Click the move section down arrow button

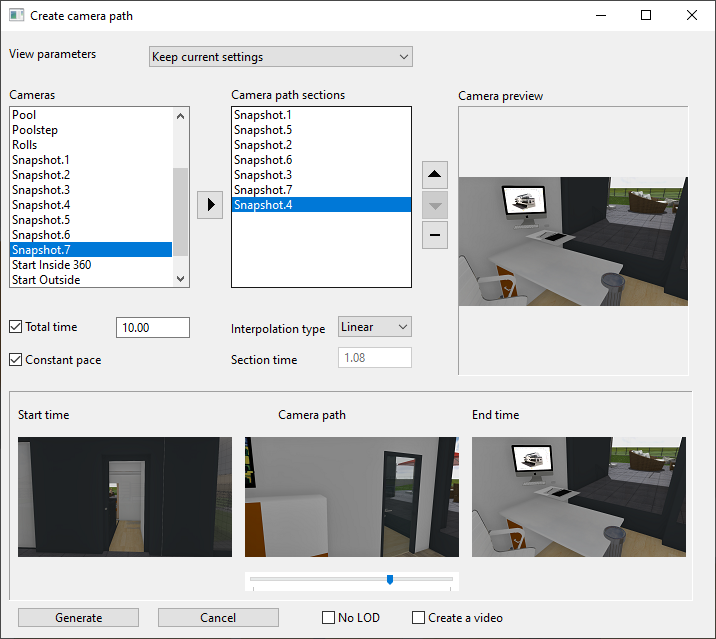coord(435,205)
